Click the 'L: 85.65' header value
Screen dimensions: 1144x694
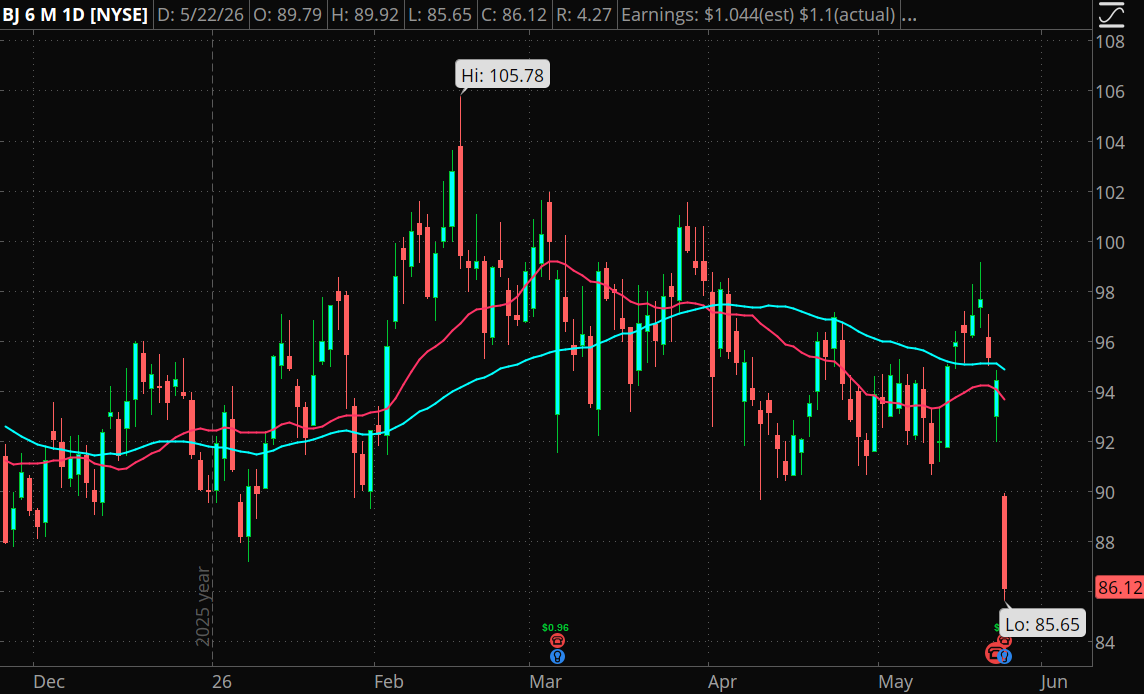(440, 15)
